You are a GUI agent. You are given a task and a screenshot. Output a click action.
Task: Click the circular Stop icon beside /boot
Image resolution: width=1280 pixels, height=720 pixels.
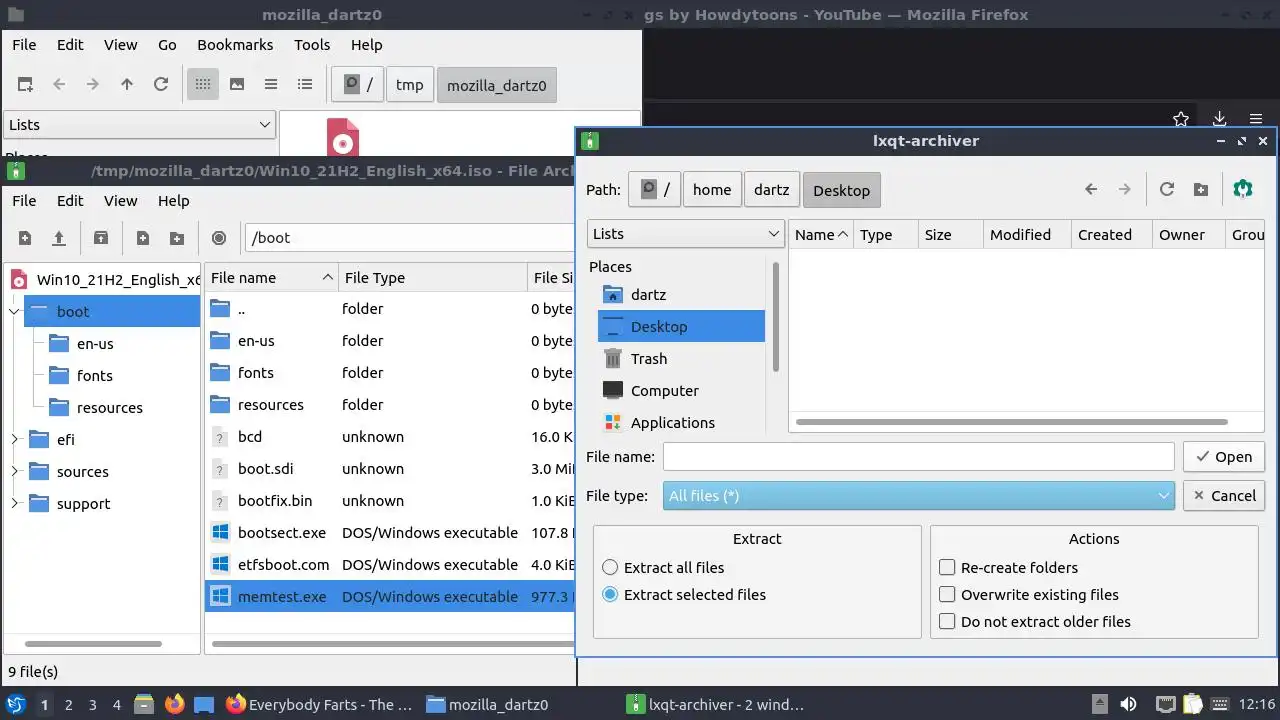(x=219, y=238)
